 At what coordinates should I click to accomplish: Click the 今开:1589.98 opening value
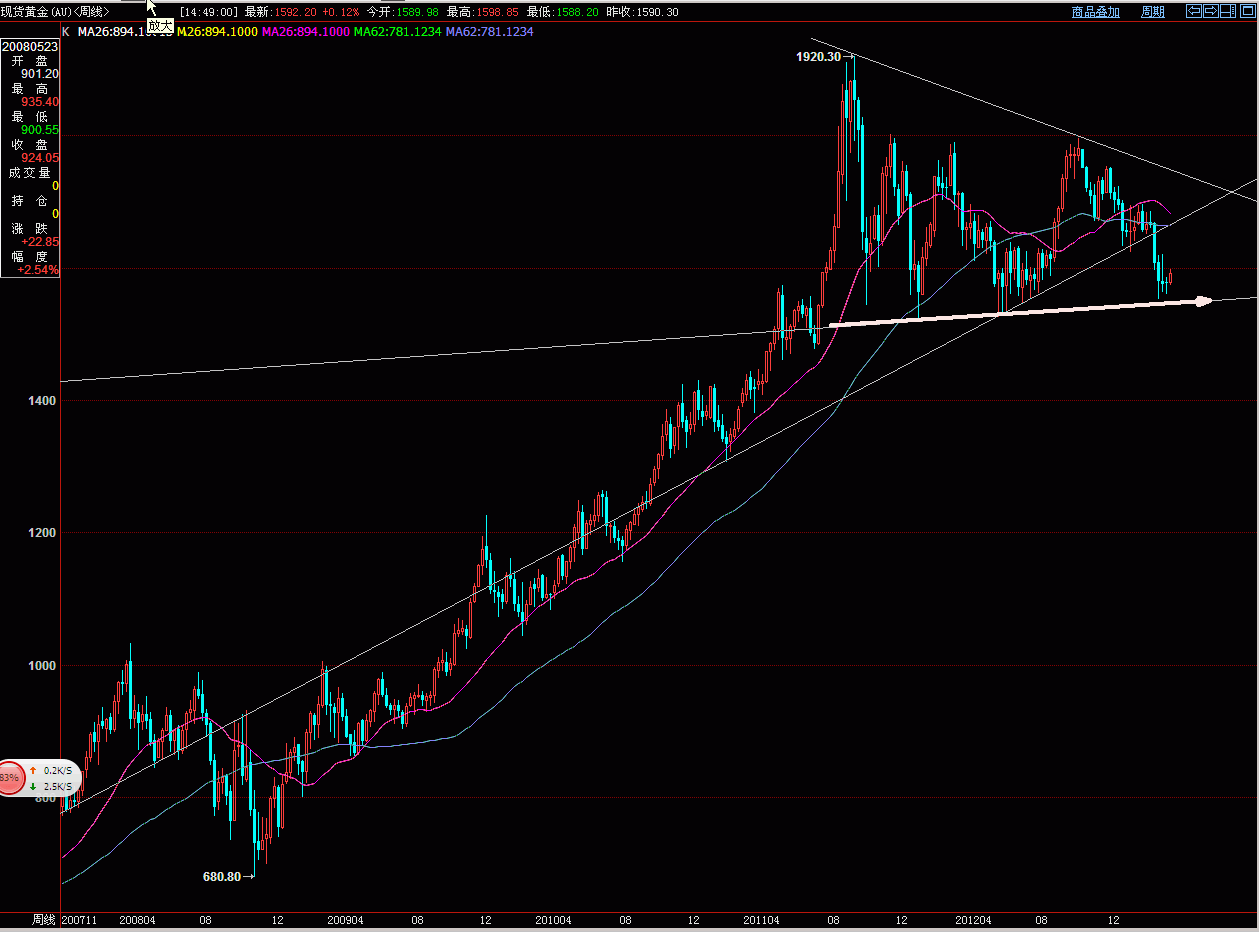click(x=402, y=12)
